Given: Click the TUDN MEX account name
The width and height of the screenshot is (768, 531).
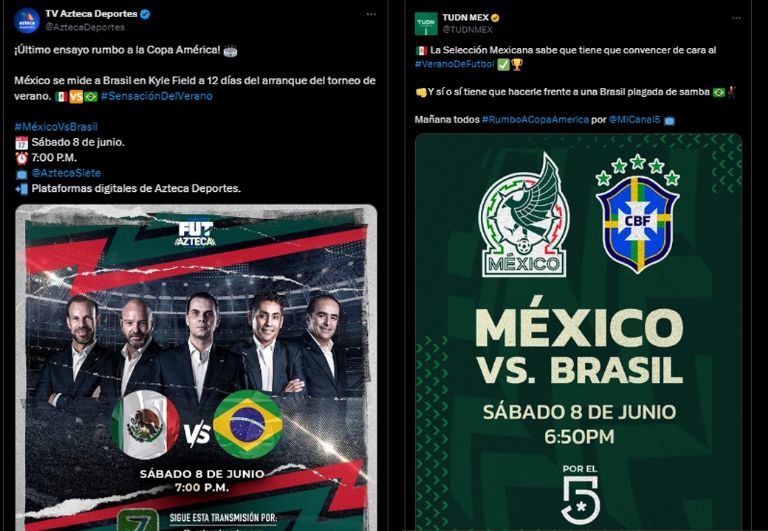Looking at the screenshot, I should 465,18.
